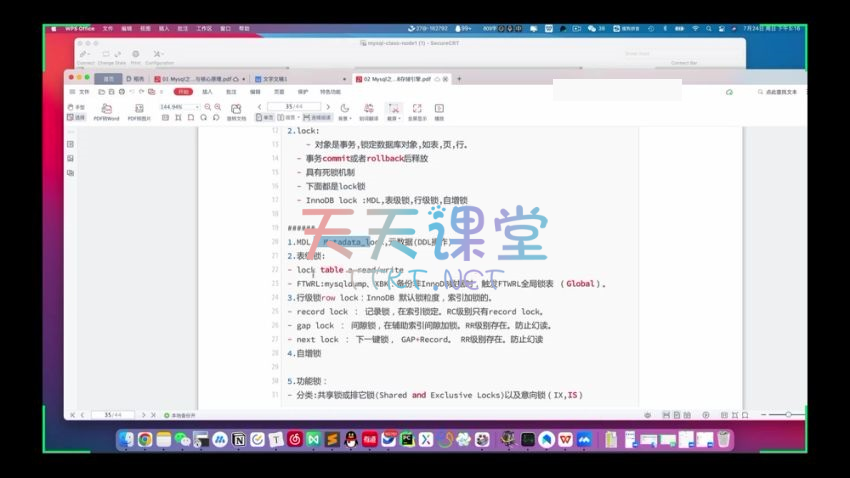Click the page number input field

point(290,106)
